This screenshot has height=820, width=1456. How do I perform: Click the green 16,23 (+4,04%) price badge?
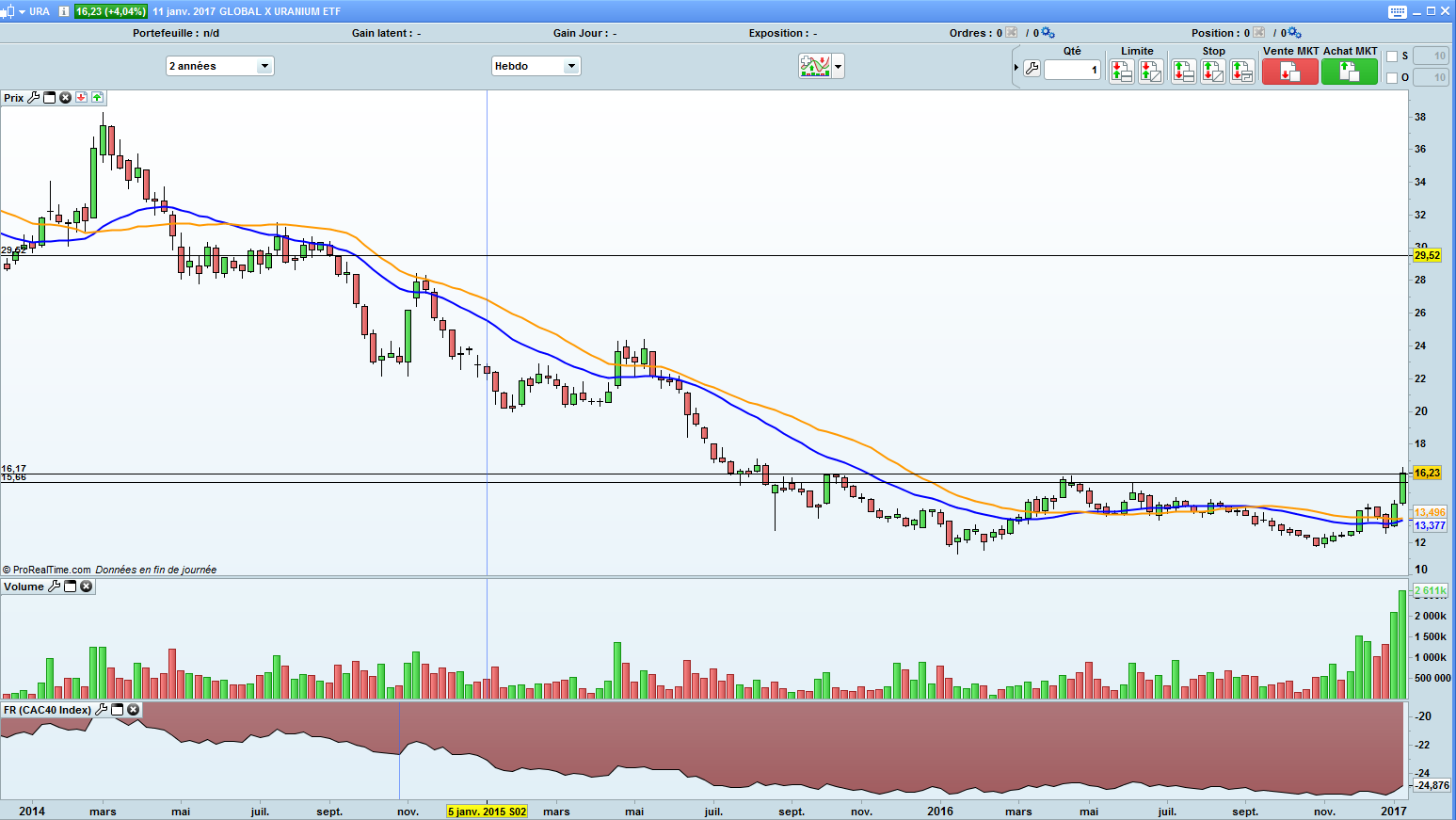click(111, 11)
